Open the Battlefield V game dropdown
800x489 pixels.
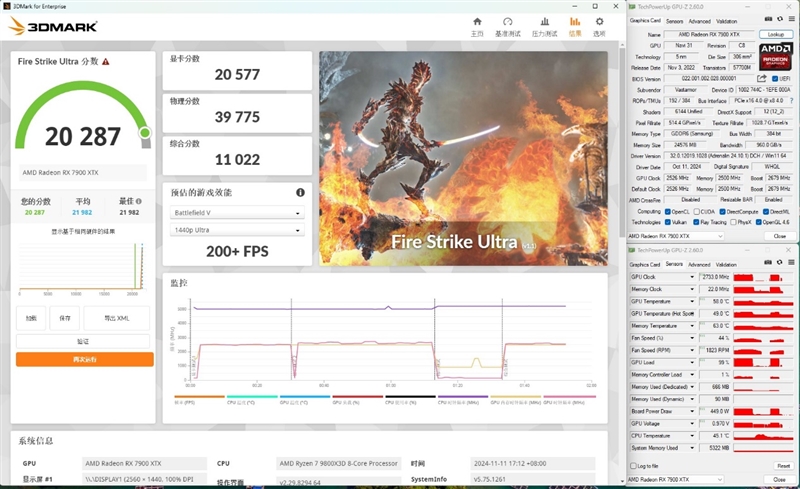tap(237, 212)
